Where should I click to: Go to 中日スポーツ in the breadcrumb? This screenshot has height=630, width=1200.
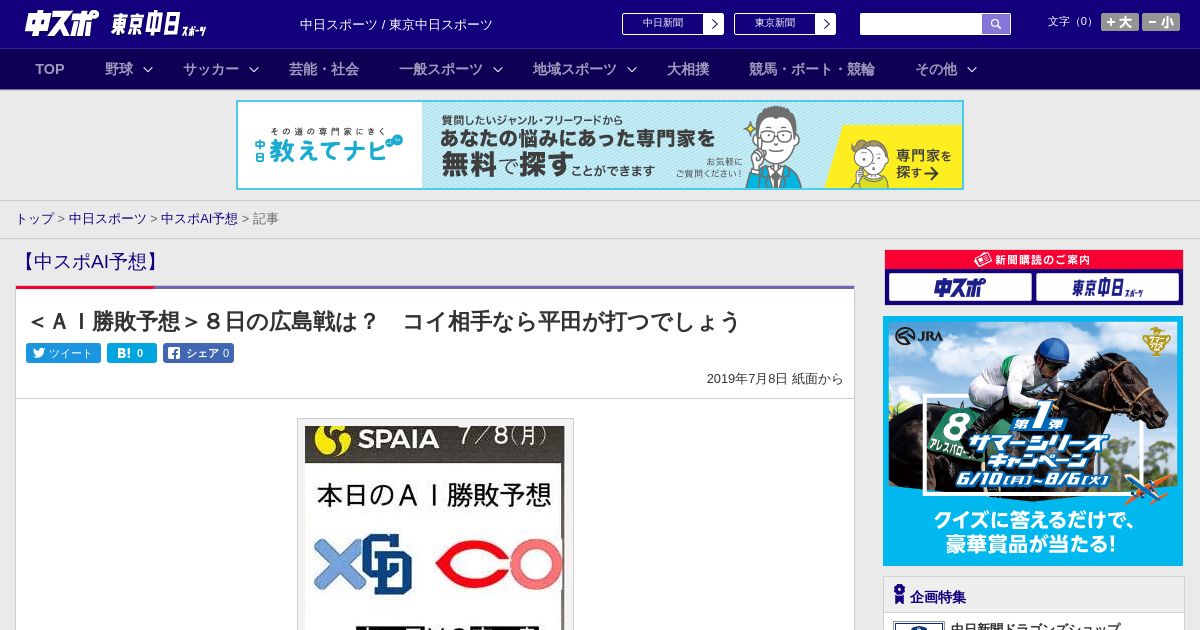pos(108,219)
